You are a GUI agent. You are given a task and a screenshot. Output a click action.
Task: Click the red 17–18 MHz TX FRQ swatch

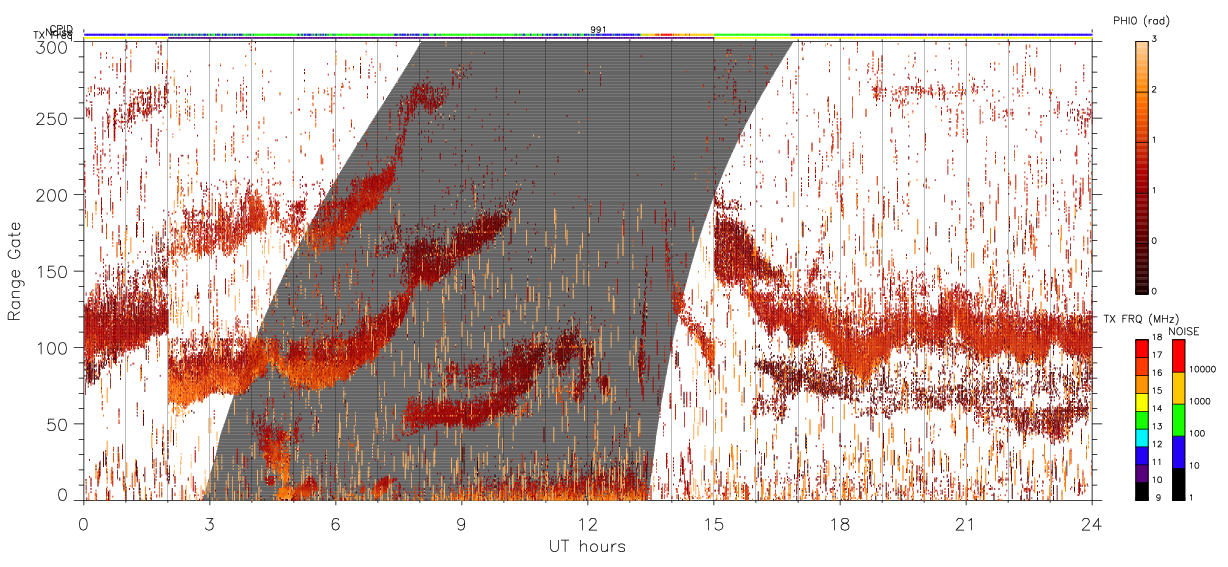point(1142,348)
